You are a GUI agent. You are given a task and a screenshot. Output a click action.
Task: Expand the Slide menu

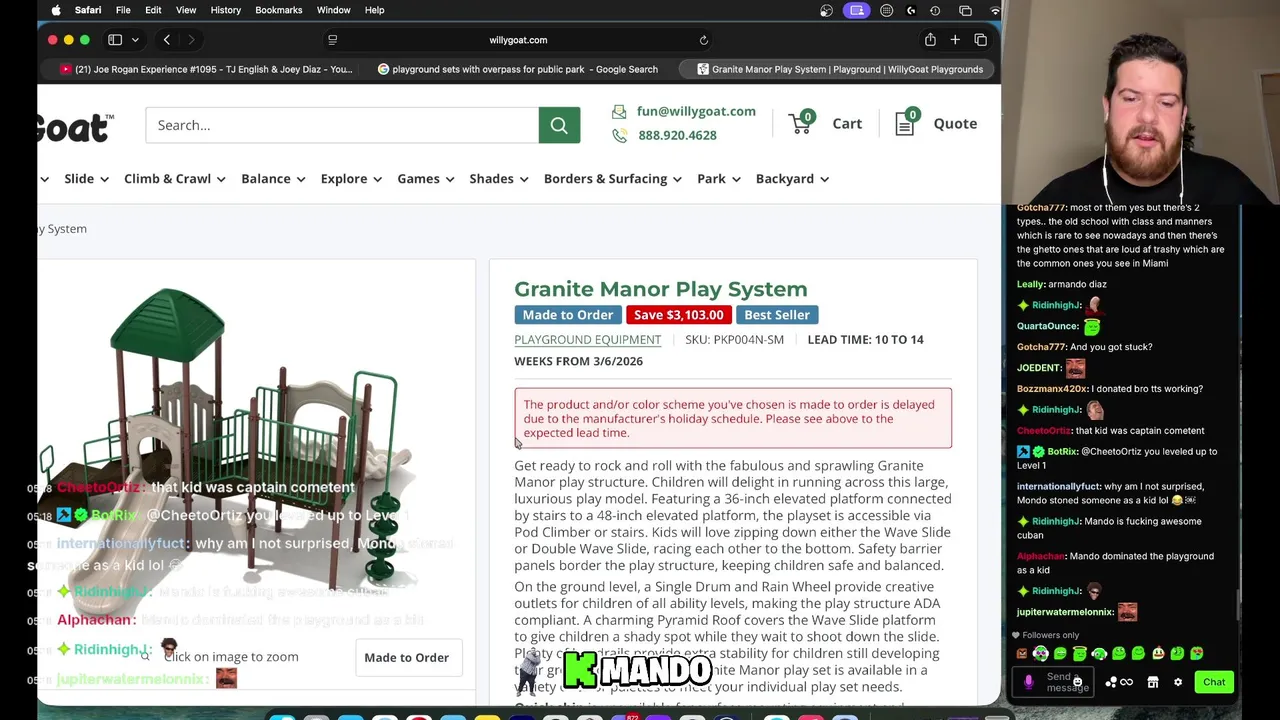point(86,179)
